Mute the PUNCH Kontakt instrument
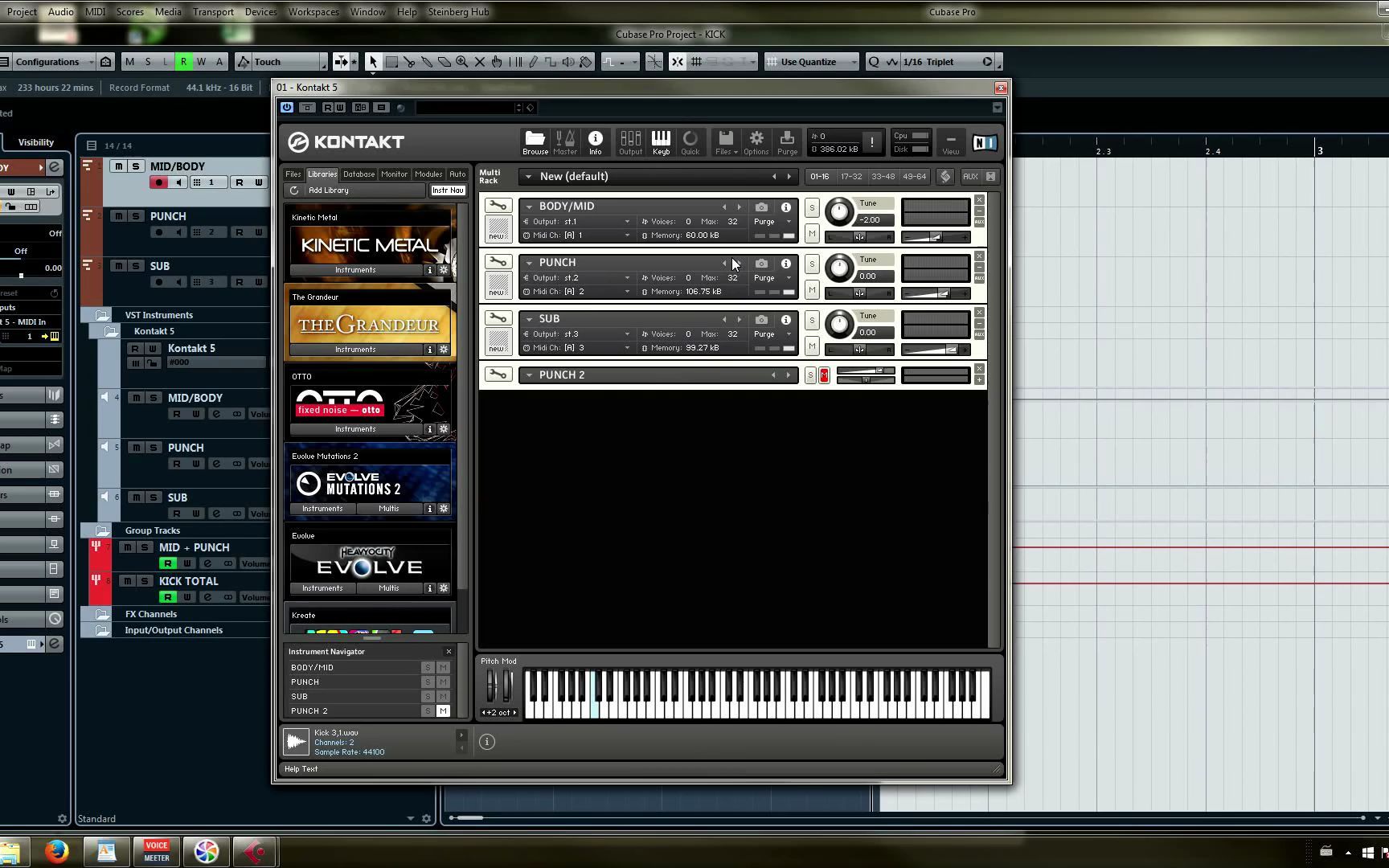Viewport: 1389px width, 868px height. pyautogui.click(x=812, y=290)
